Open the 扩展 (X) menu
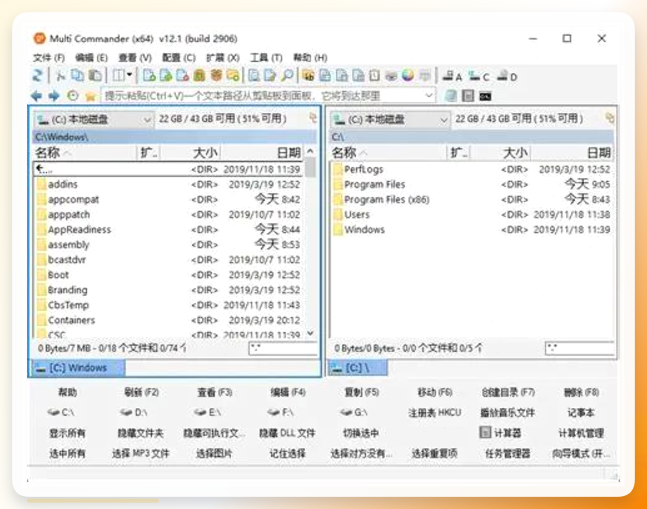 tap(222, 58)
